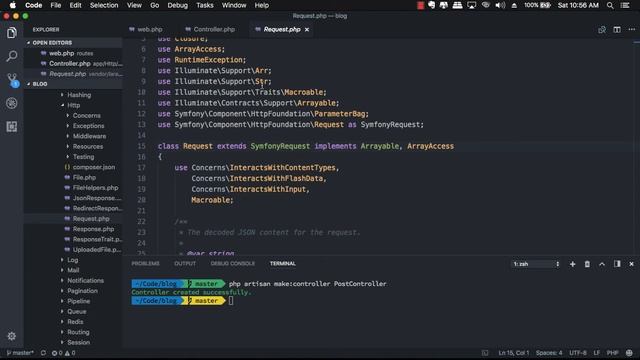Open editor More Actions ellipsis
The width and height of the screenshot is (640, 360).
[631, 29]
